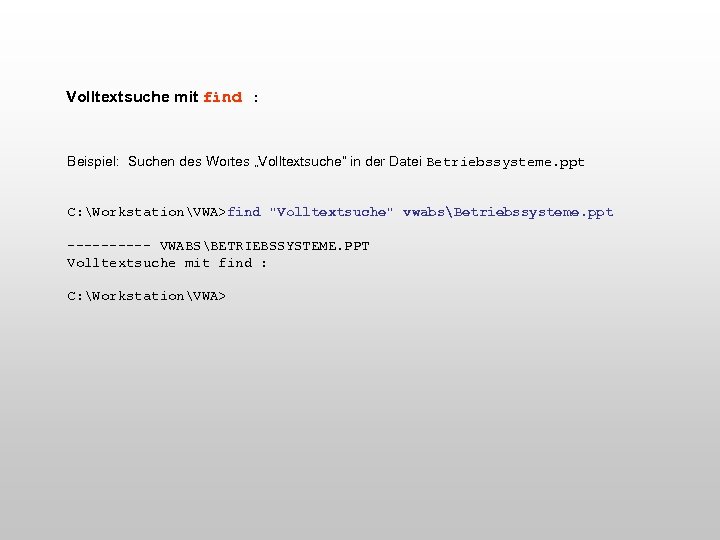Click the phrase "Suchen des Wortes"
720x540 pixels.
189,161
